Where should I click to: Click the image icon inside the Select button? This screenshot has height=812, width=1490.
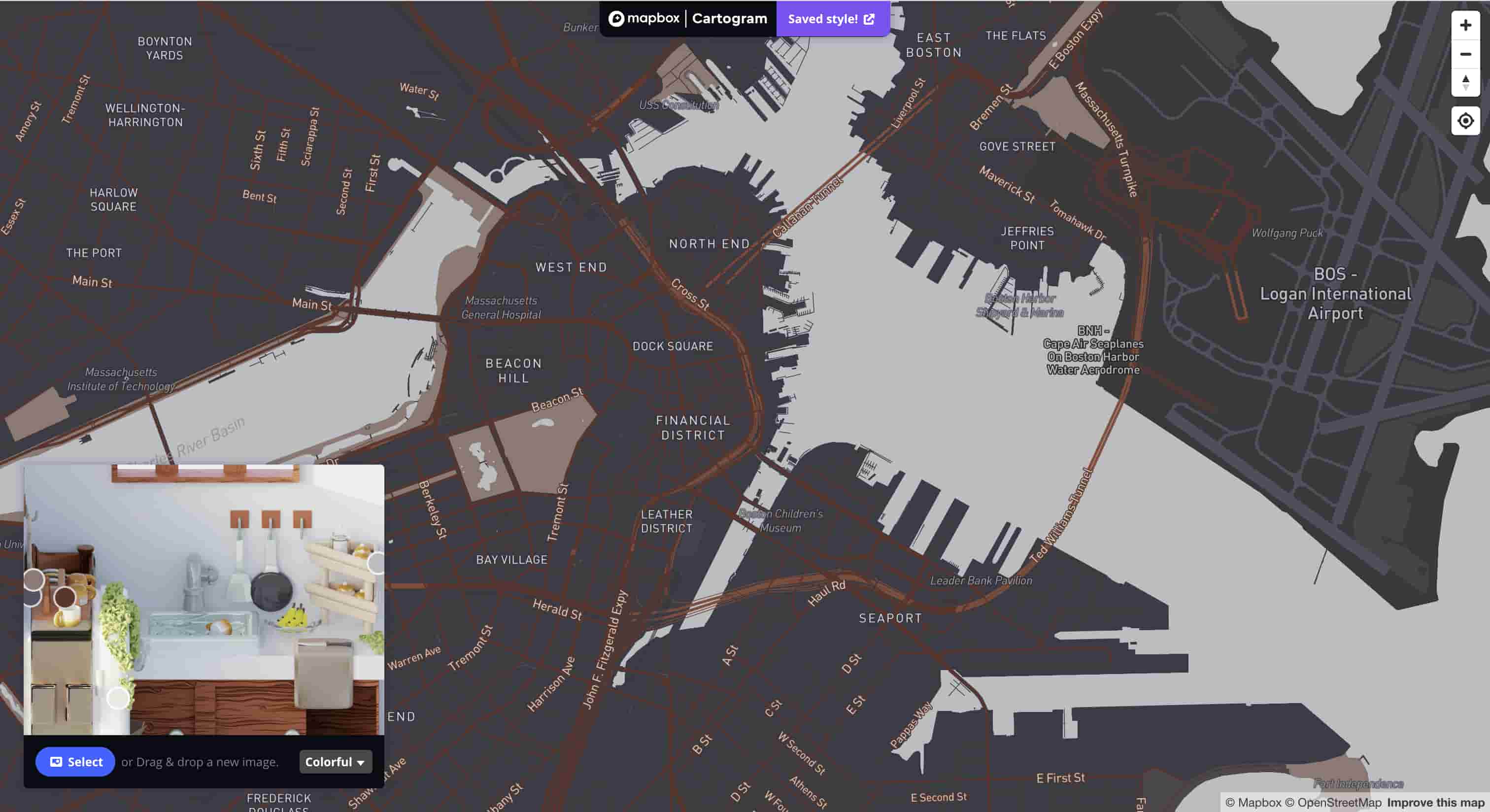[x=56, y=762]
